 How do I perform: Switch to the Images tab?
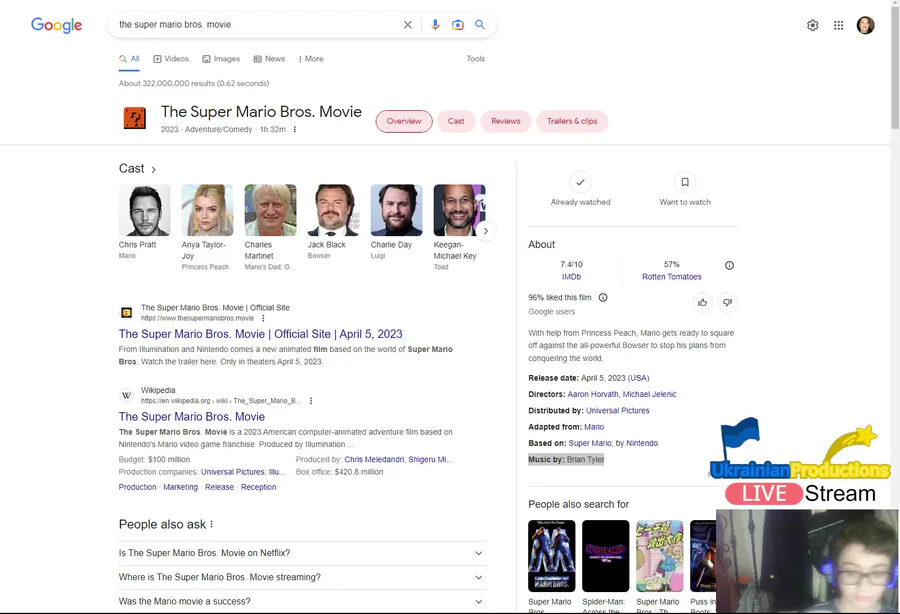[221, 59]
